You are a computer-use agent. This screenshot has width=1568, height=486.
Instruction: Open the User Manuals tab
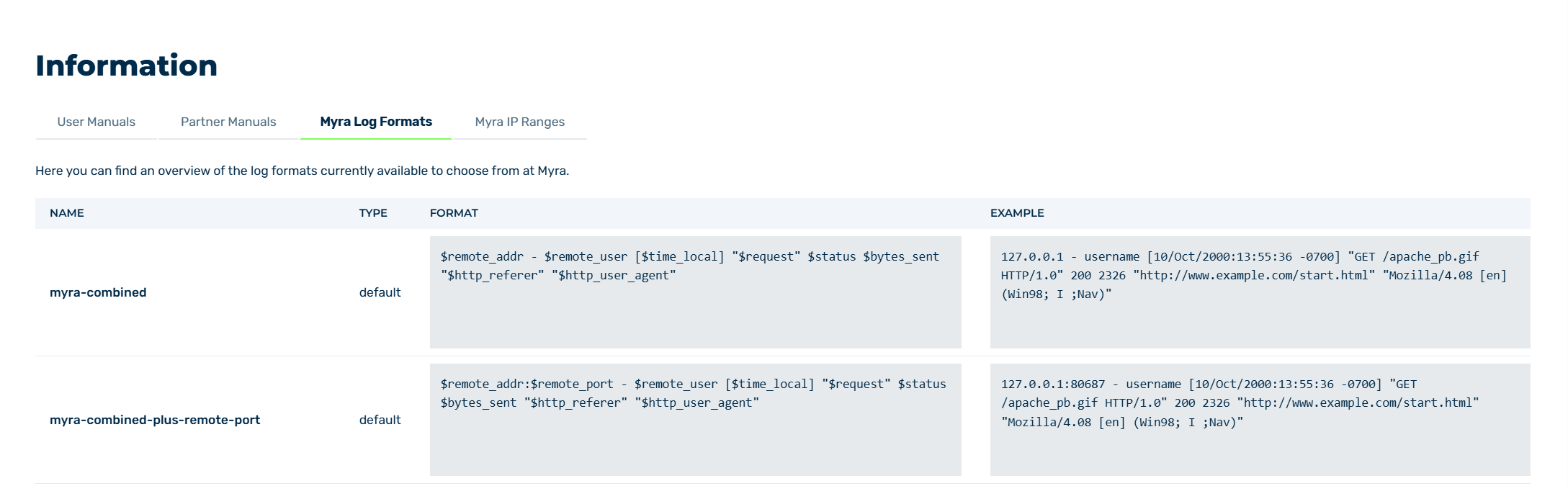(x=97, y=122)
